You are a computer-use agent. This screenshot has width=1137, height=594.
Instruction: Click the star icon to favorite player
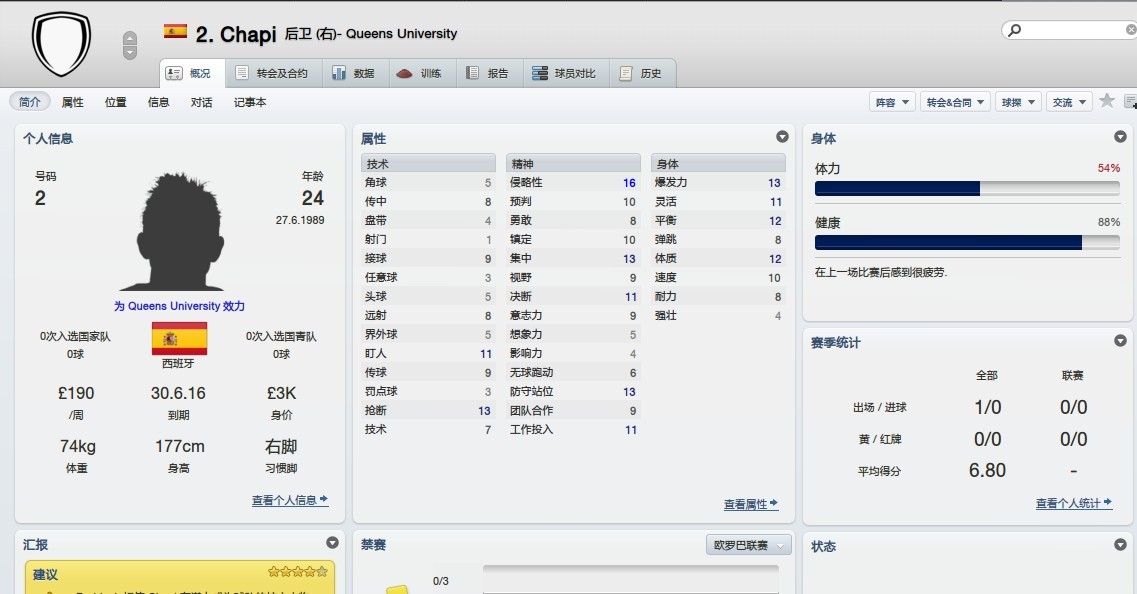(x=1107, y=101)
